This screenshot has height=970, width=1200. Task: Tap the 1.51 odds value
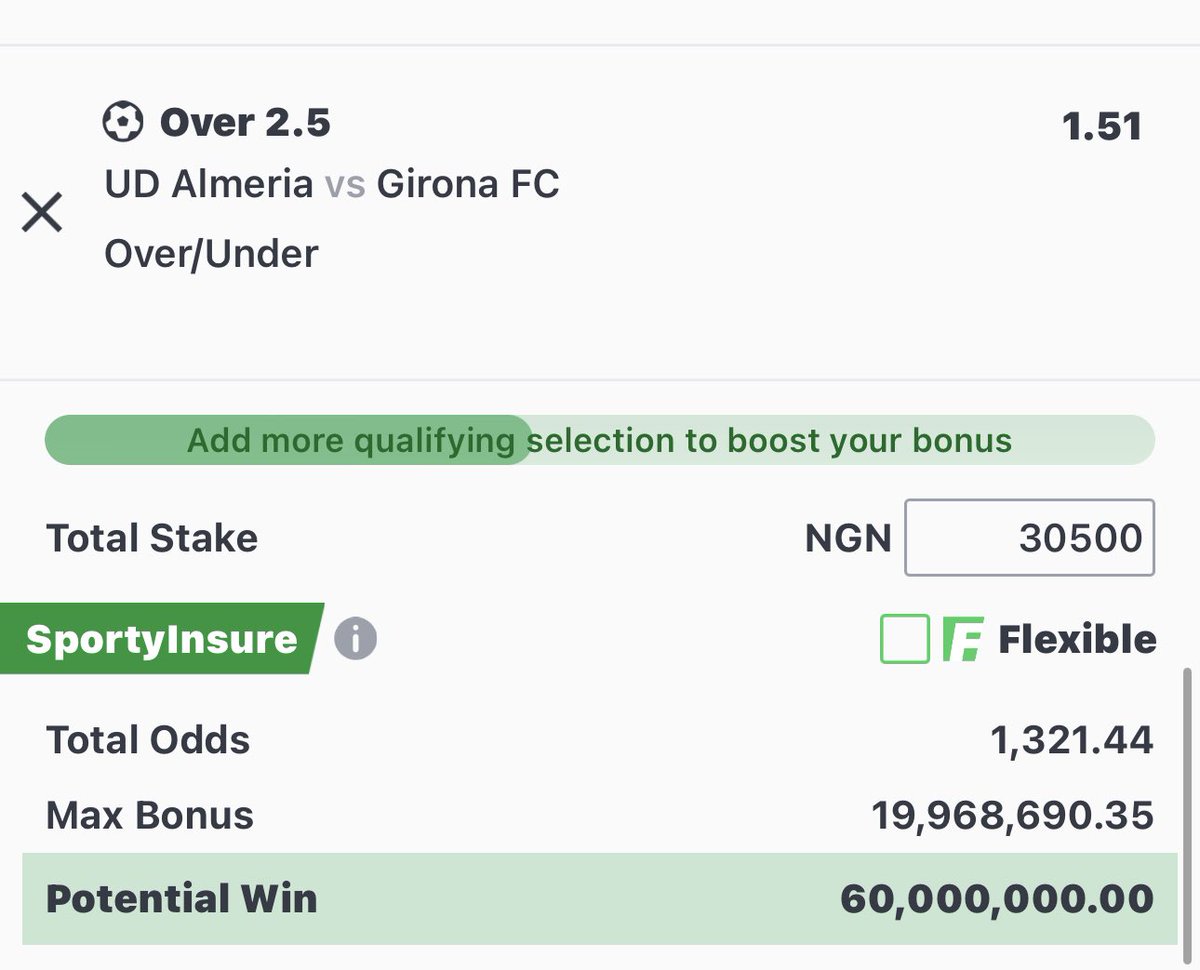1102,127
